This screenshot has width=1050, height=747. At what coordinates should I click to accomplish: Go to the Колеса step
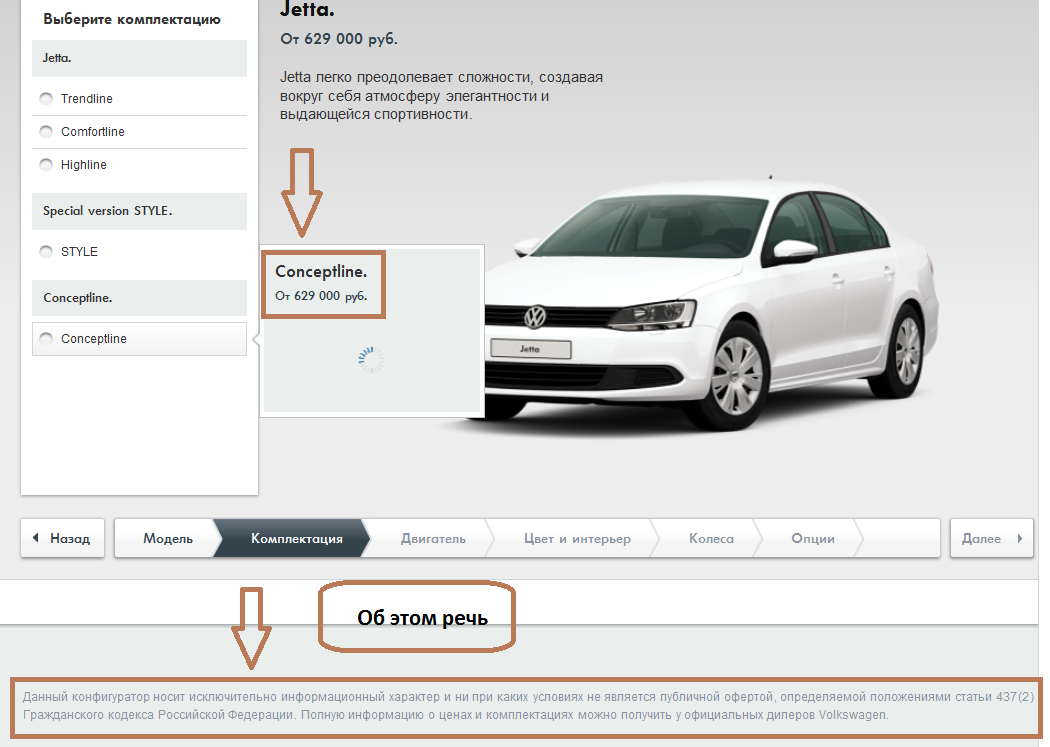(711, 538)
